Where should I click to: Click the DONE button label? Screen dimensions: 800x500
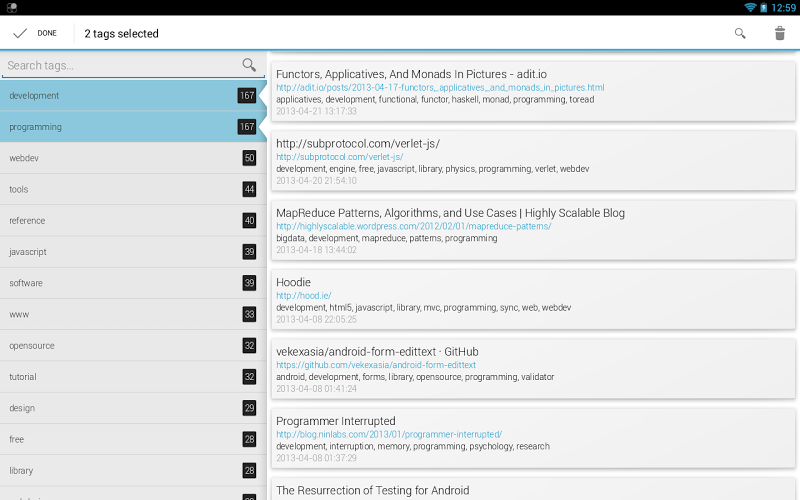click(47, 33)
